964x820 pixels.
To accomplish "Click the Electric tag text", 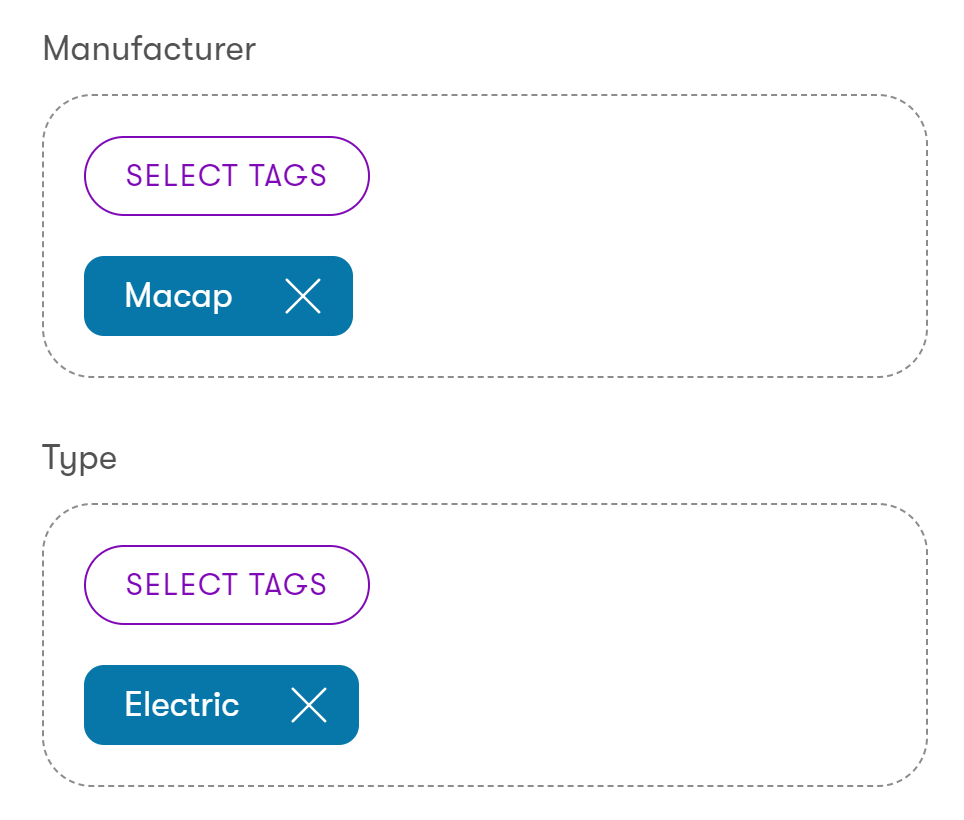I will [182, 705].
